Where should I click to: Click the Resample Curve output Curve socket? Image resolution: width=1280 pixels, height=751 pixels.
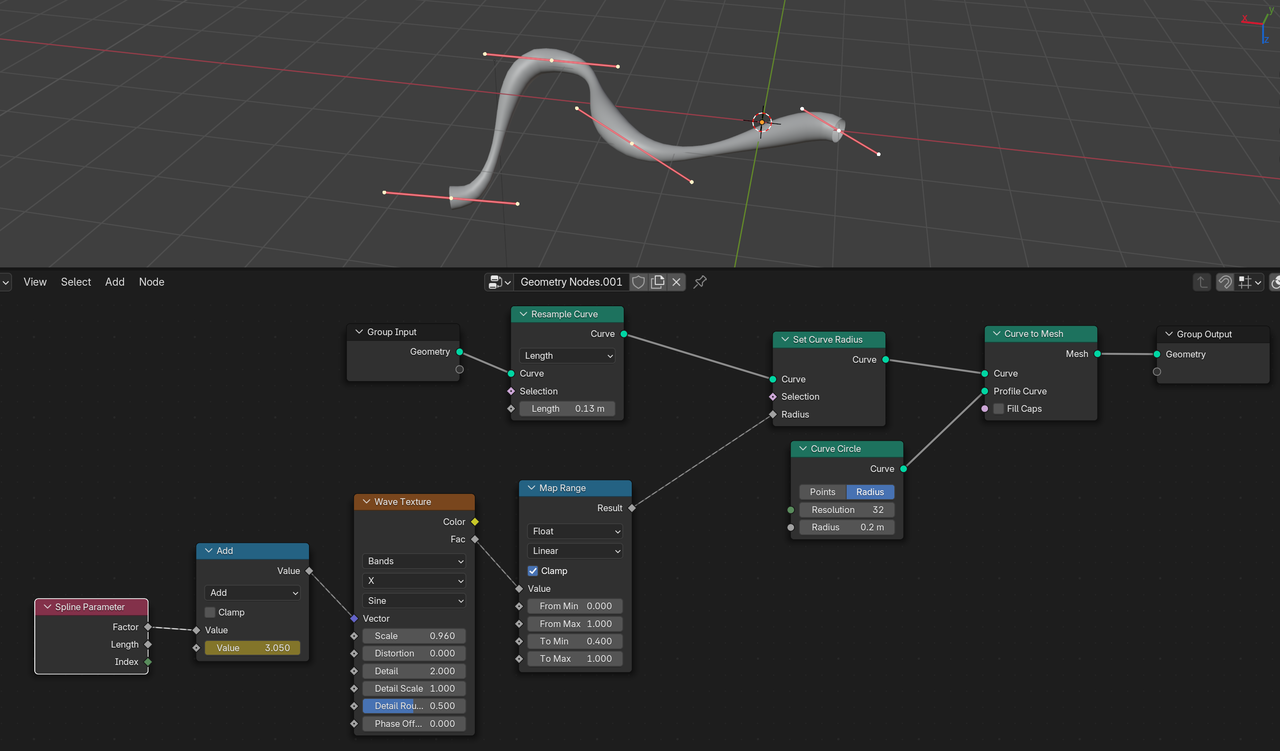624,334
